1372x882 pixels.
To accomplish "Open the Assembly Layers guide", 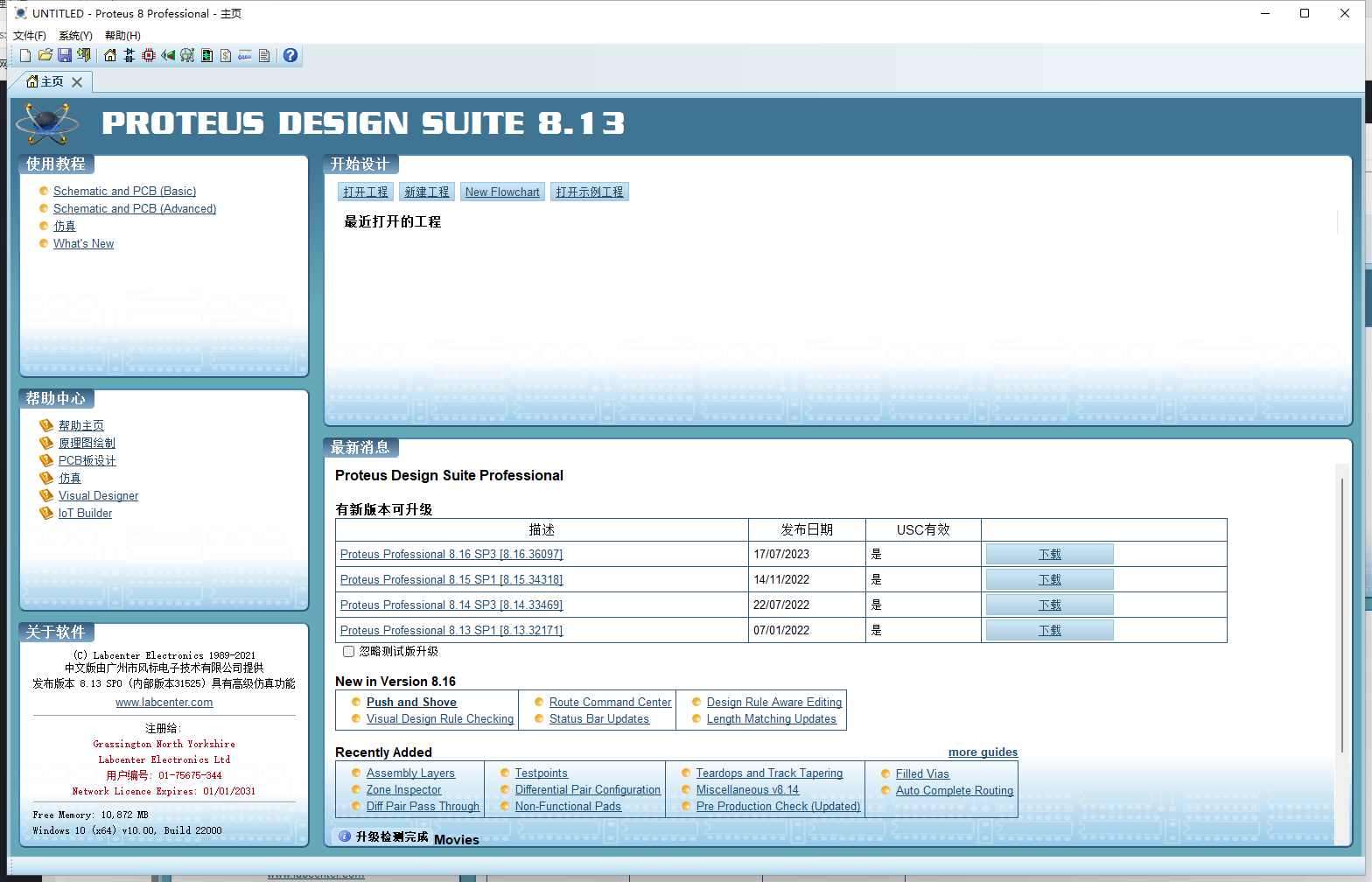I will pyautogui.click(x=410, y=773).
